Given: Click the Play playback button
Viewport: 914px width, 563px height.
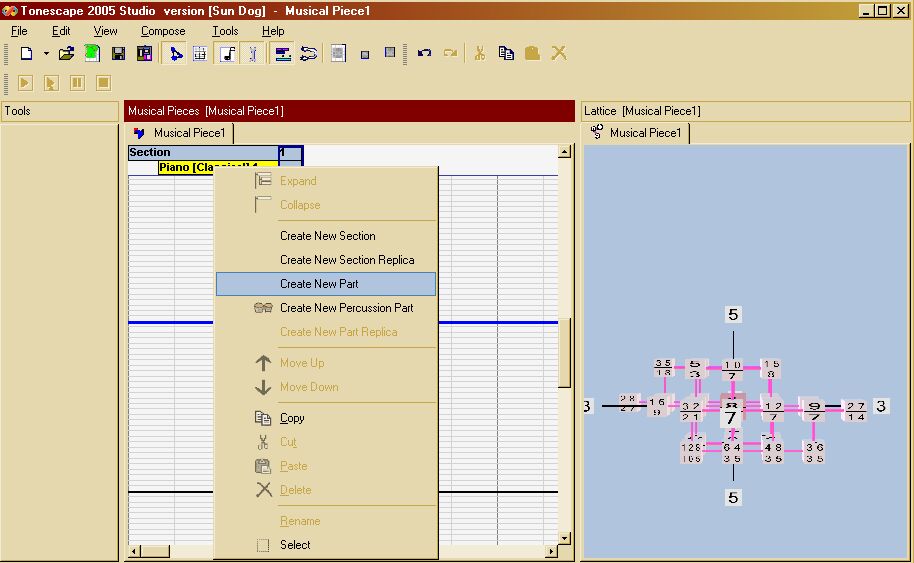Looking at the screenshot, I should point(25,83).
